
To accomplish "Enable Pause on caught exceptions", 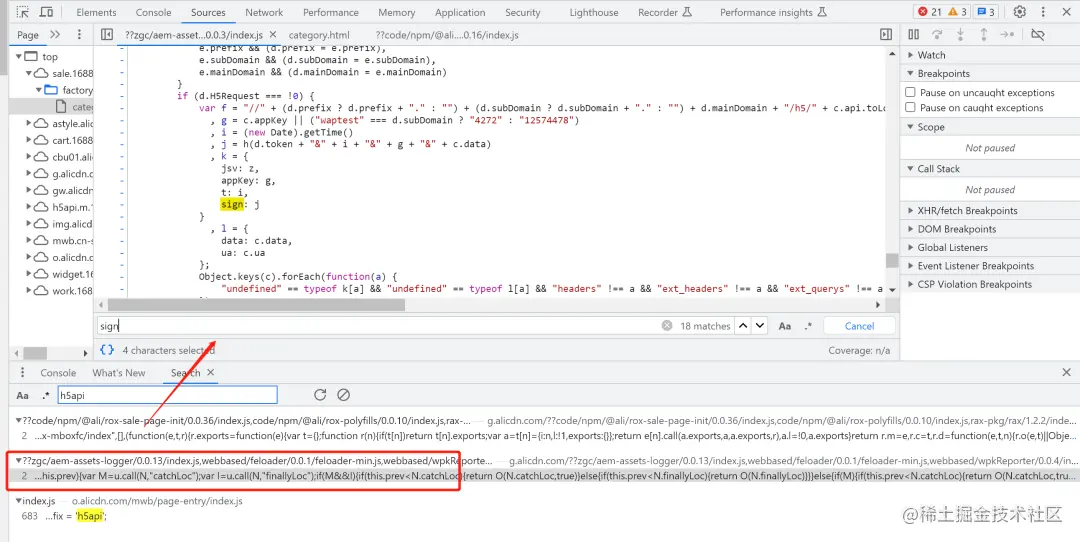I will point(910,107).
